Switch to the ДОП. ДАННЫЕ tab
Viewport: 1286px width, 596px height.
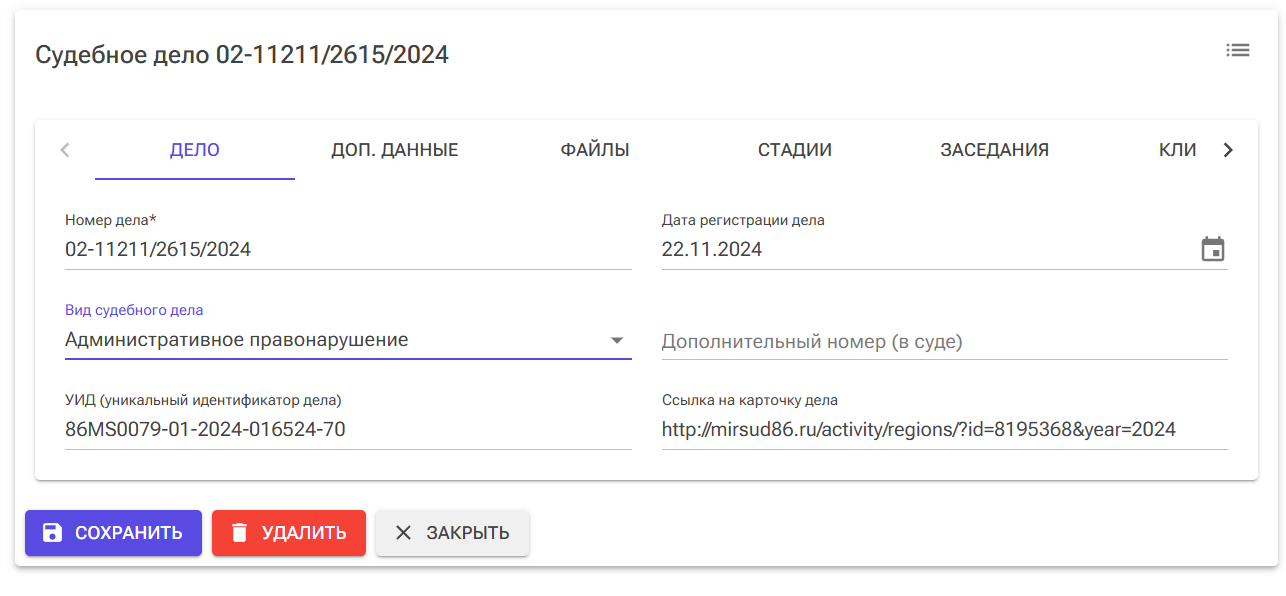(x=394, y=150)
